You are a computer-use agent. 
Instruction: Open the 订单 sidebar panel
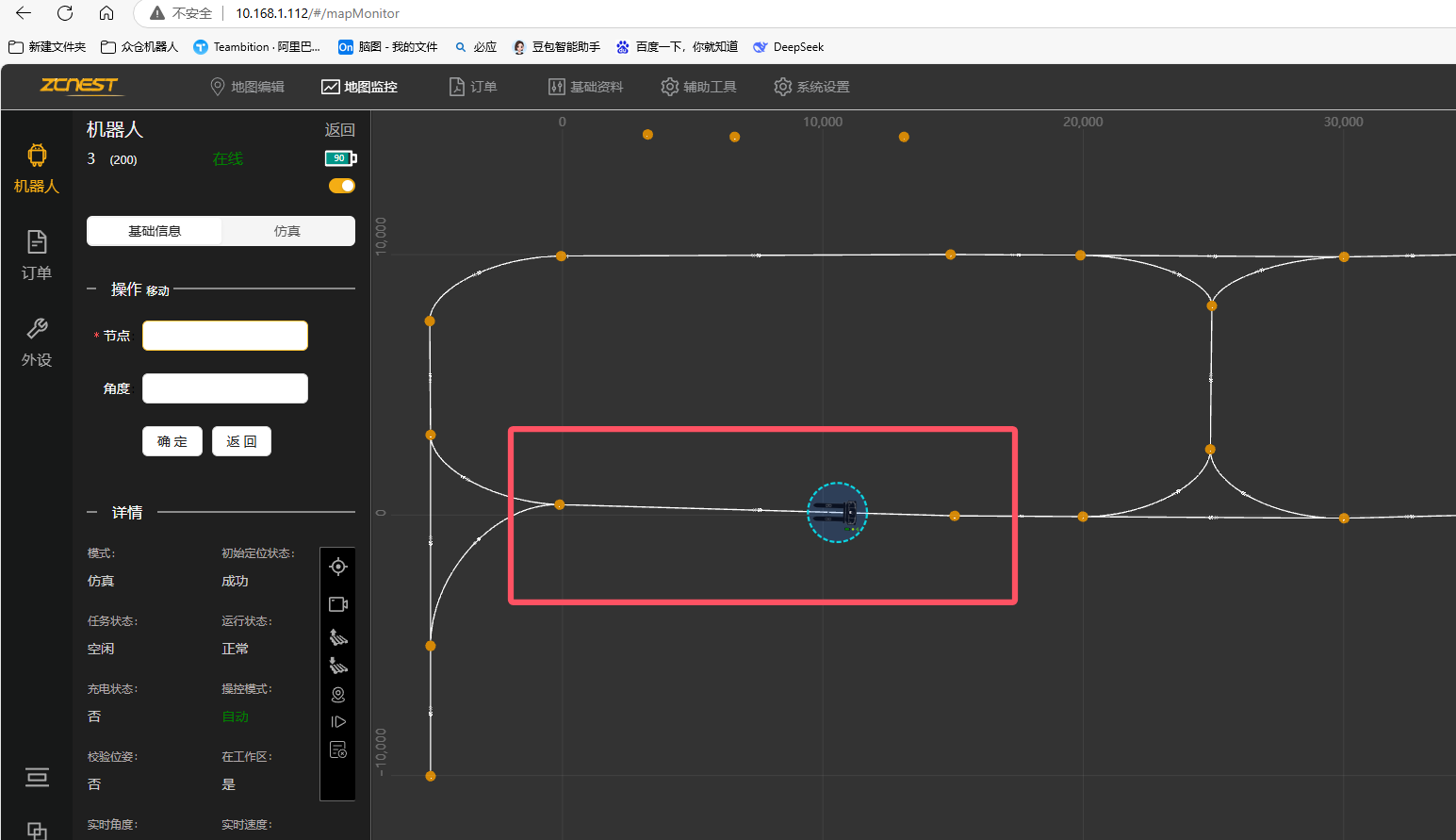pos(37,255)
